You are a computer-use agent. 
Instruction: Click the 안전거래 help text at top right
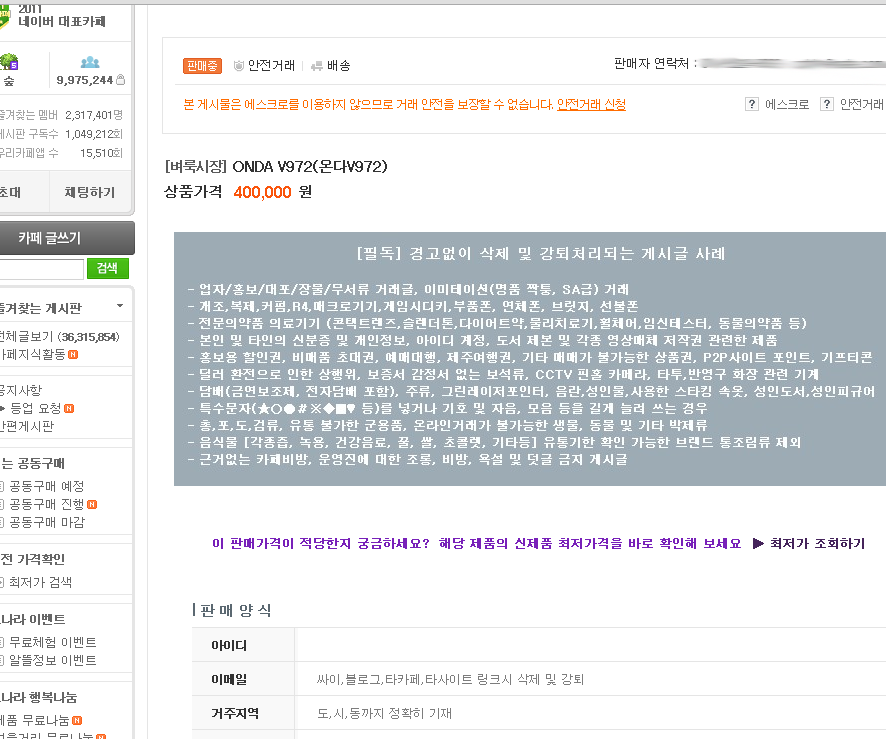pyautogui.click(x=861, y=104)
